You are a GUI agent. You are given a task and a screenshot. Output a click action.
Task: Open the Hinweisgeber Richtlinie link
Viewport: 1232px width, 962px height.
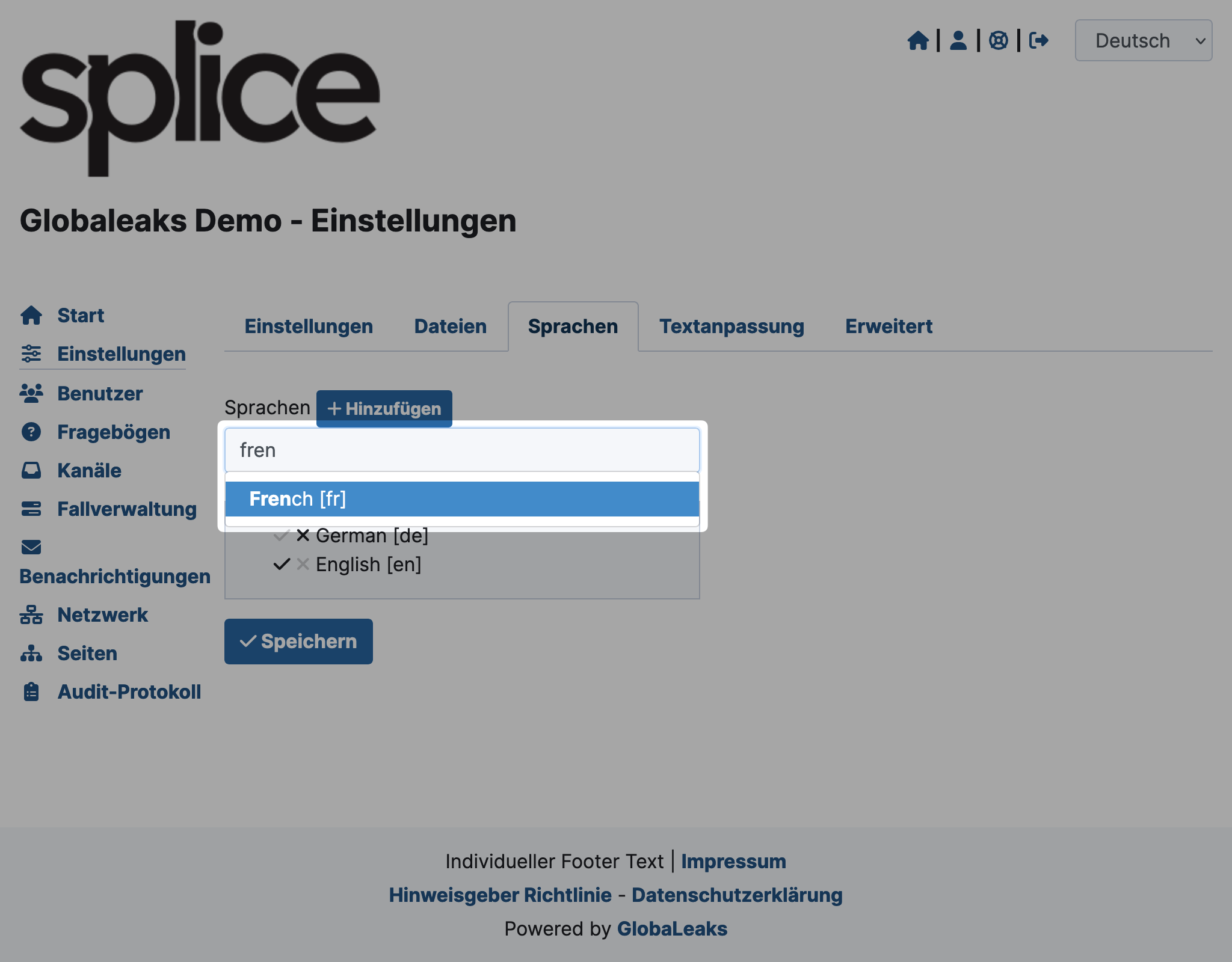click(x=500, y=895)
